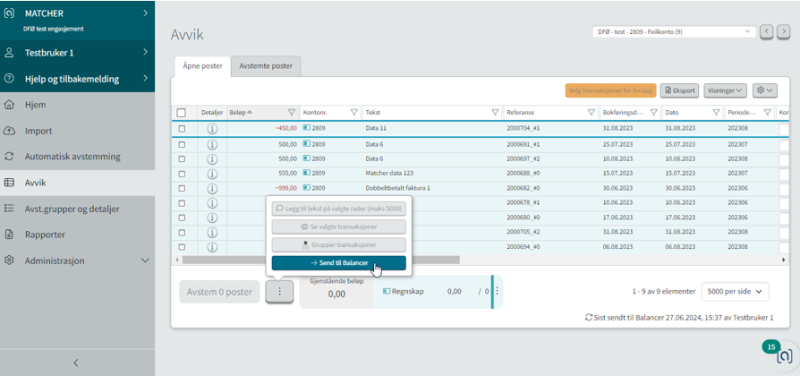Open the 5000 per side dropdown
Screen dimensions: 800x376
point(735,291)
